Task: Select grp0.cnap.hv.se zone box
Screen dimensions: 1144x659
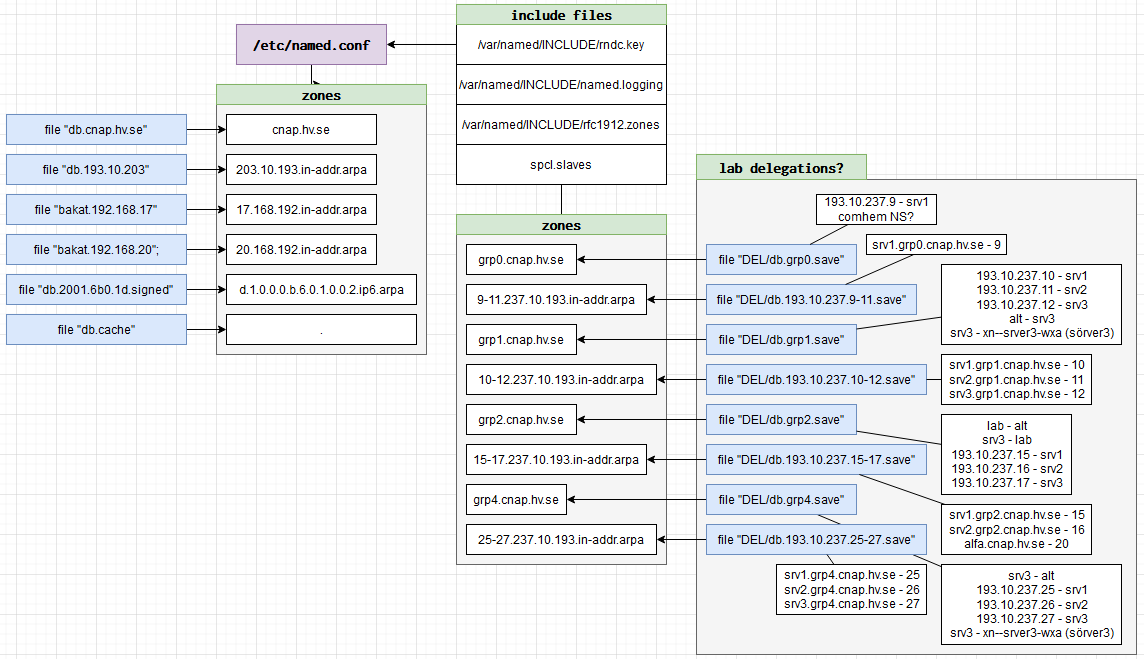Action: click(521, 259)
